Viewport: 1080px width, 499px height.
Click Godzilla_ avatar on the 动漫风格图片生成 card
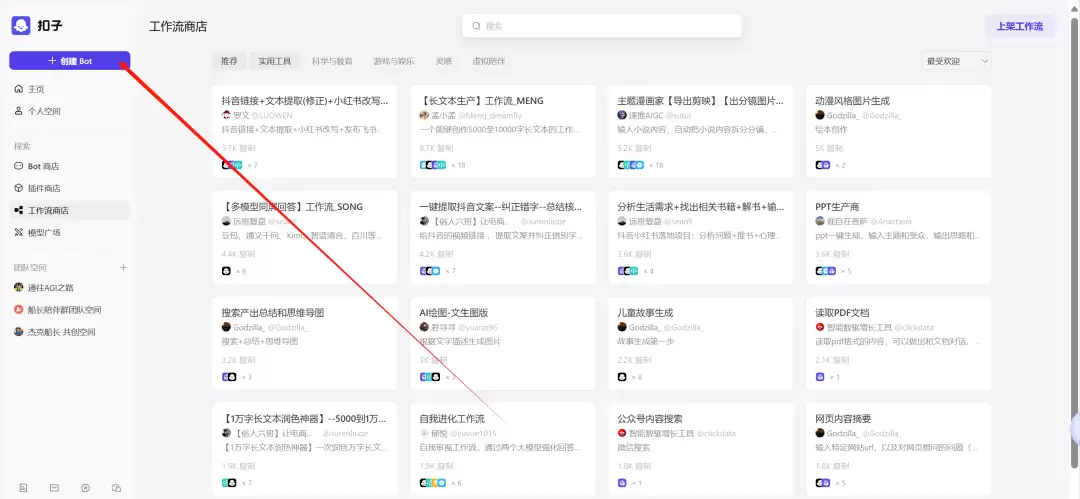click(820, 115)
